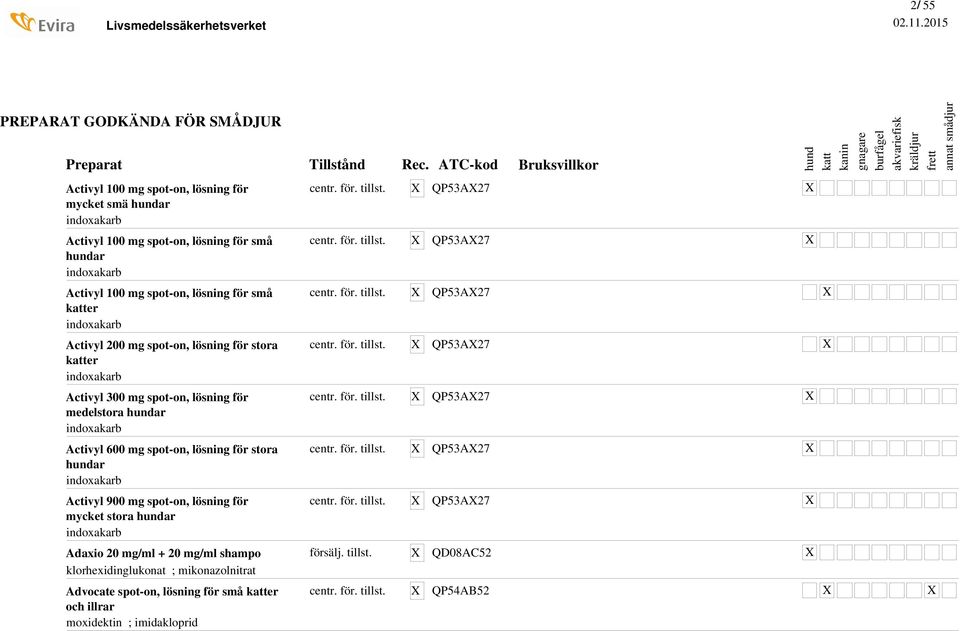
Task: Click ATC code QD08AC52
Action: click(x=461, y=553)
